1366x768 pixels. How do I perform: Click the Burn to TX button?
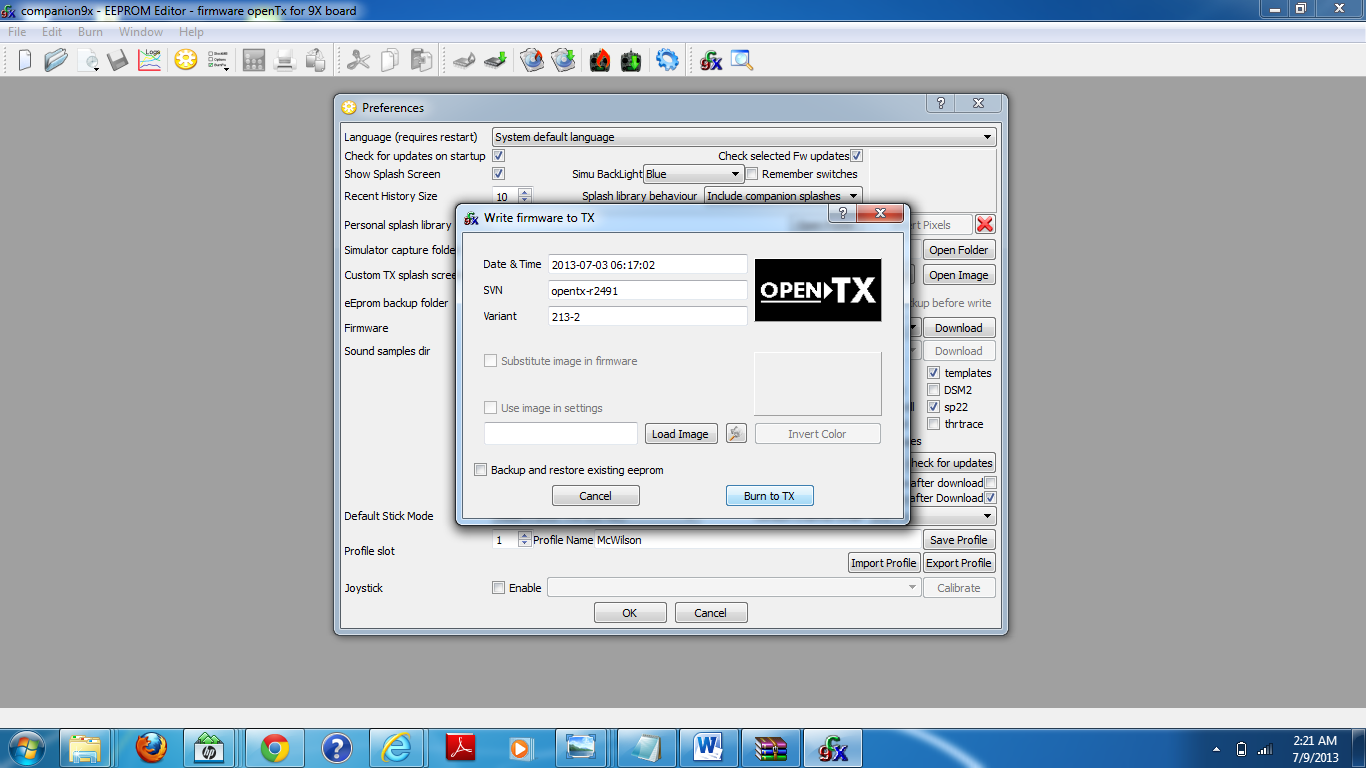pyautogui.click(x=769, y=496)
